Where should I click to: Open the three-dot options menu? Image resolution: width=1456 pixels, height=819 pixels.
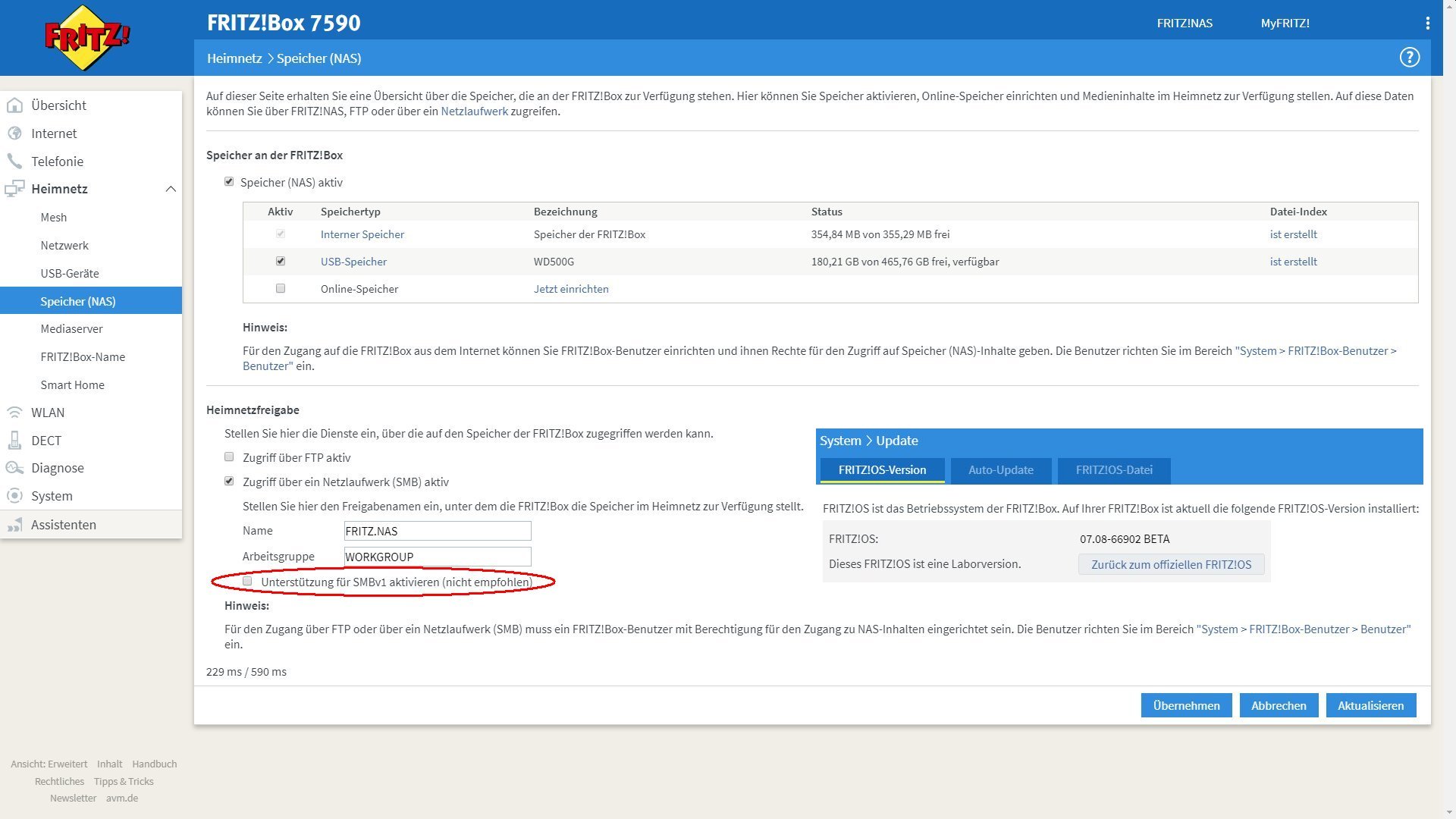pos(1427,24)
